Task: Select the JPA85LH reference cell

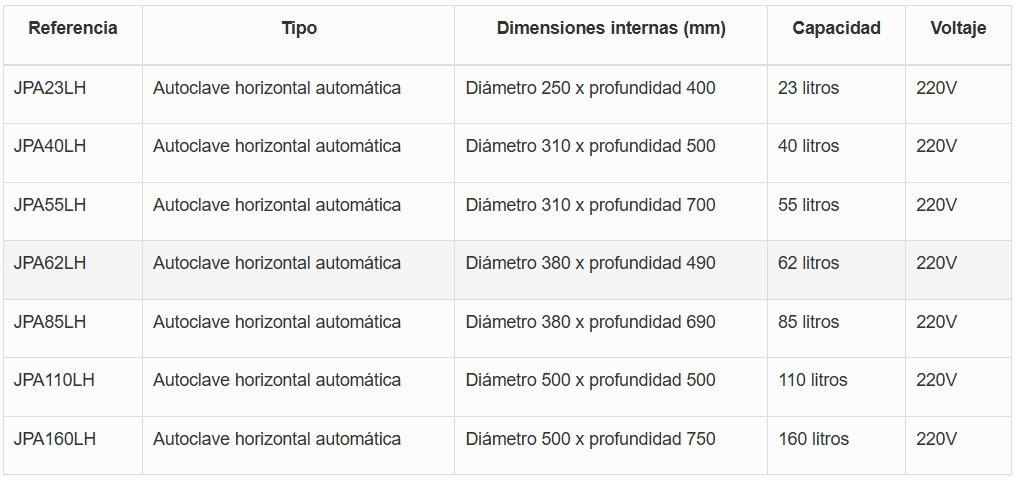Action: click(x=50, y=322)
